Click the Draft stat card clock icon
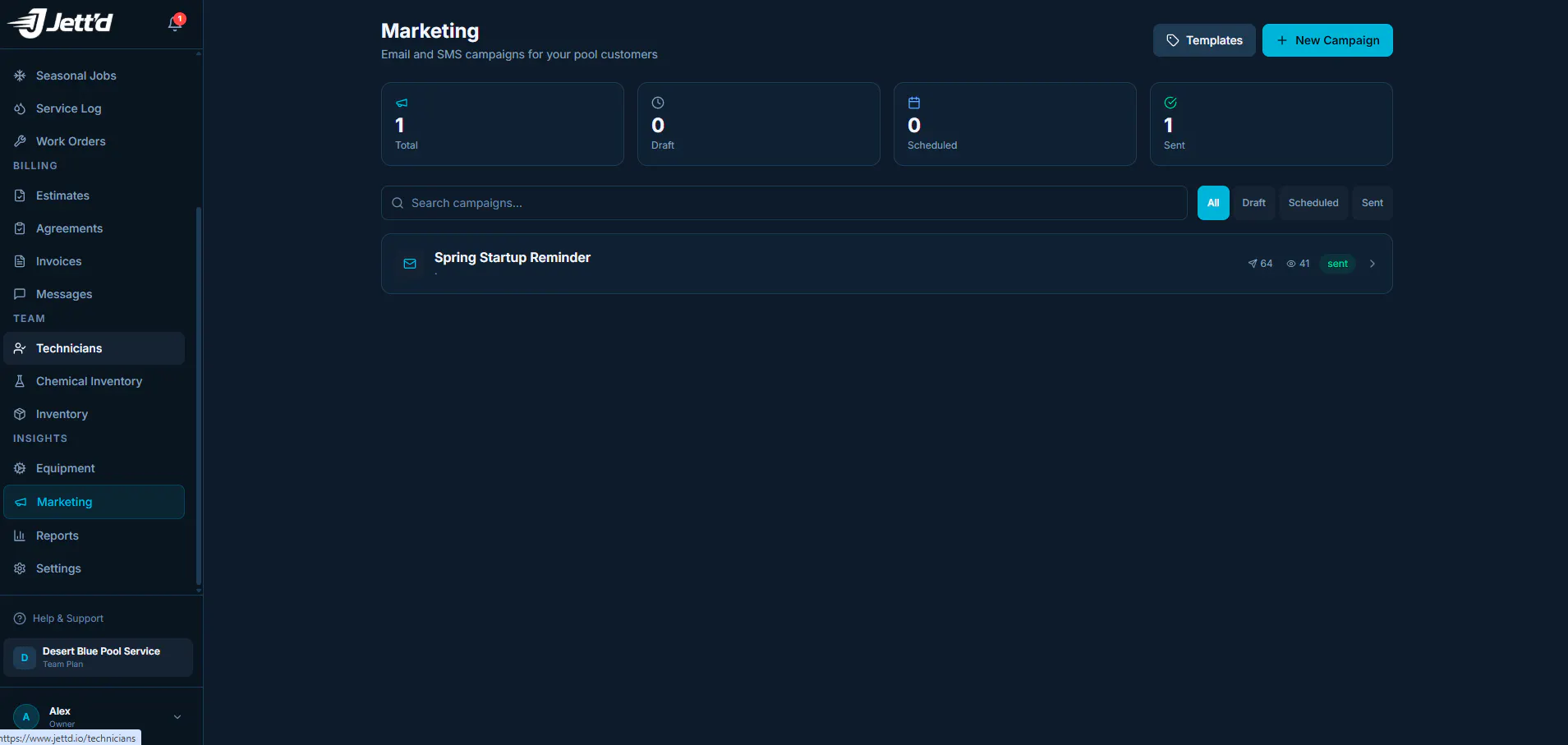The width and height of the screenshot is (1568, 745). (658, 103)
